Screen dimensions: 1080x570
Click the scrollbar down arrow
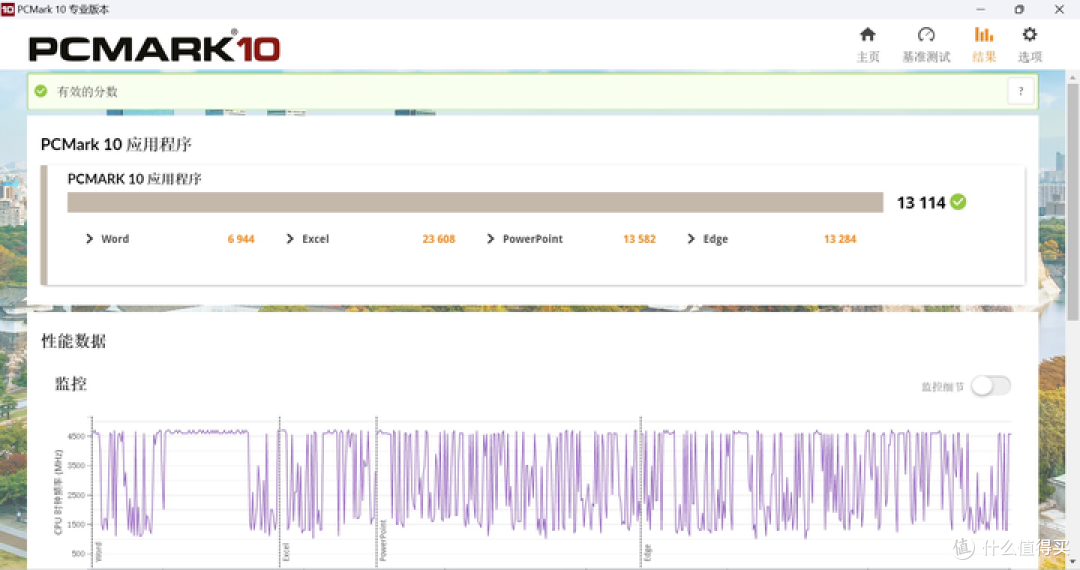pyautogui.click(x=1072, y=562)
